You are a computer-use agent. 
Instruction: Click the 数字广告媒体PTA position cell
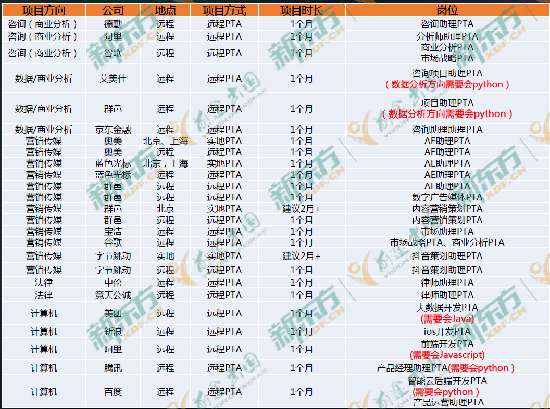click(x=447, y=197)
